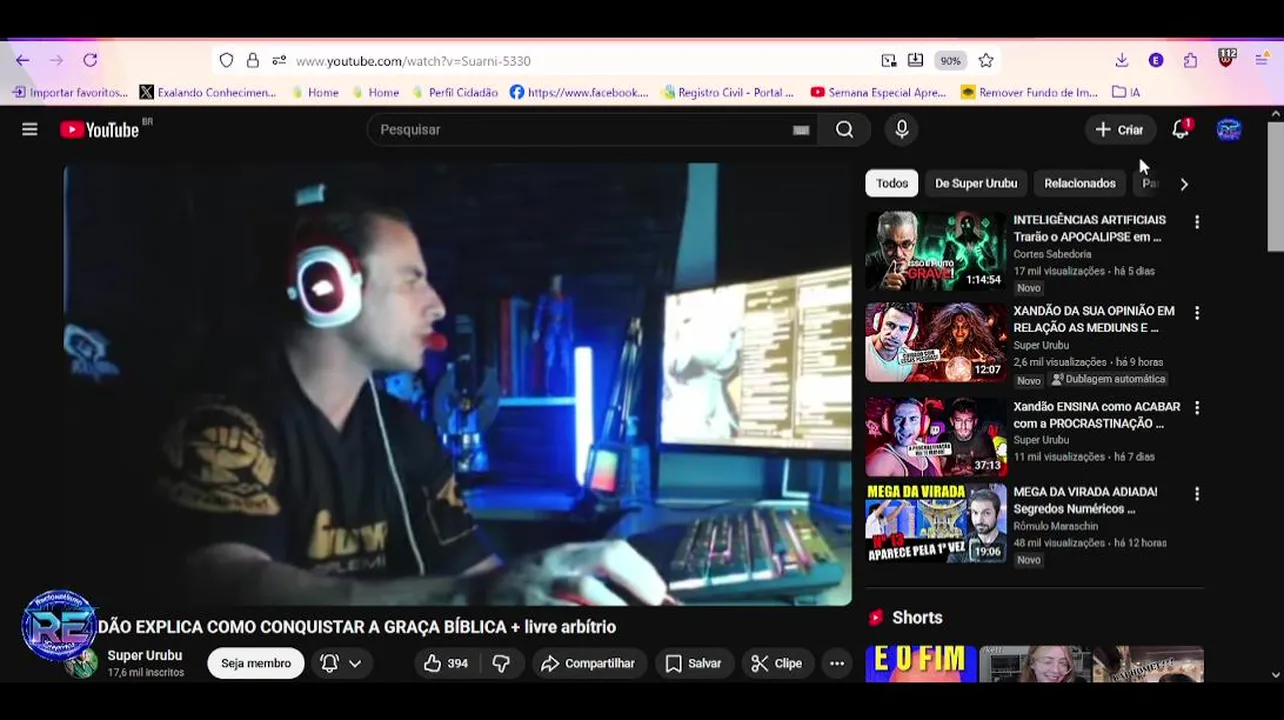Open the Semana Especial Apre... bookmark
1284x720 pixels.
(878, 92)
